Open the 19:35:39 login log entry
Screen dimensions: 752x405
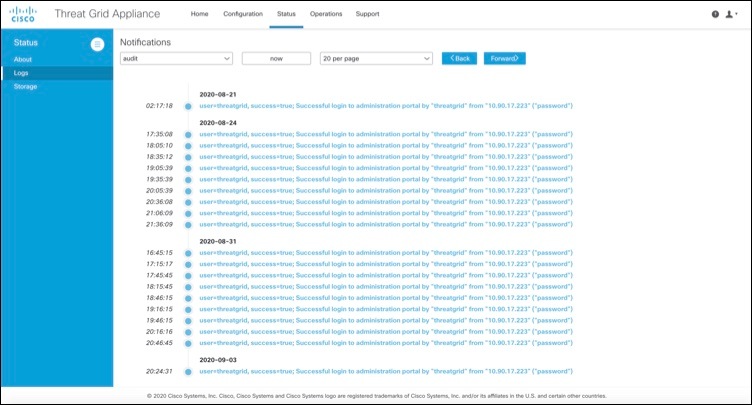(386, 179)
